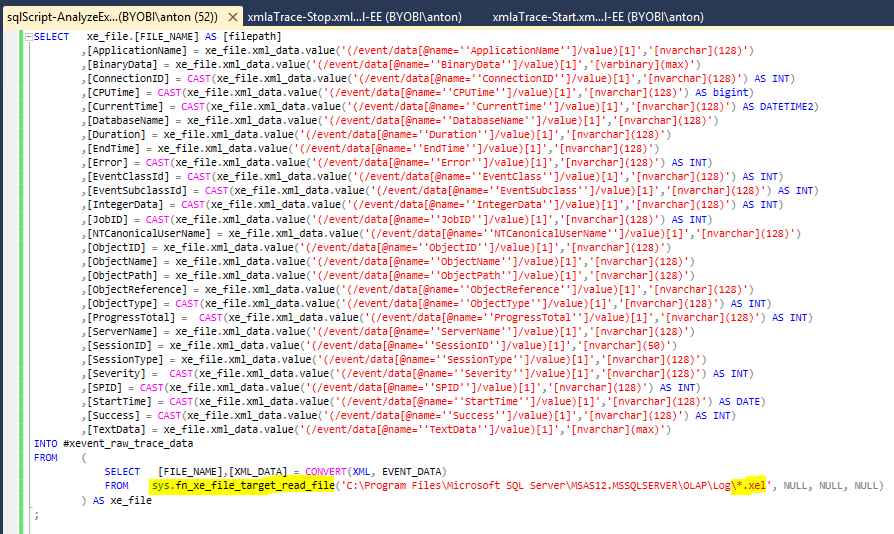
Task: Click [filepath] alias on first line
Action: tap(252, 36)
